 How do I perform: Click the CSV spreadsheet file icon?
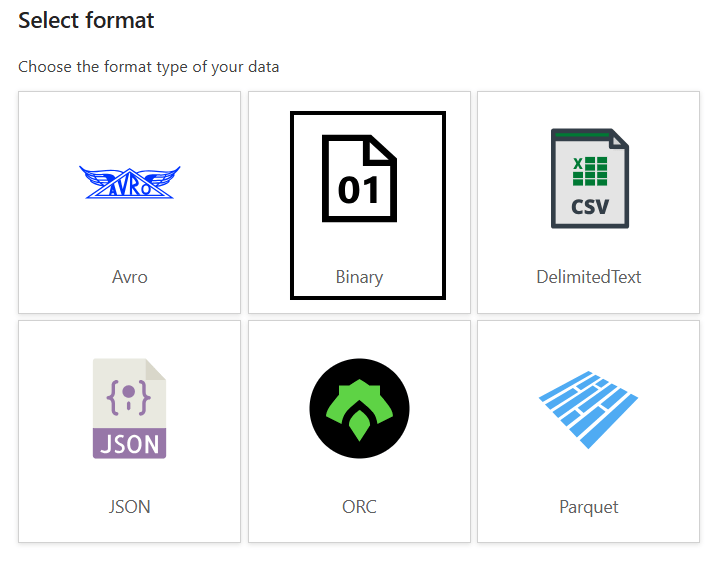pos(589,178)
